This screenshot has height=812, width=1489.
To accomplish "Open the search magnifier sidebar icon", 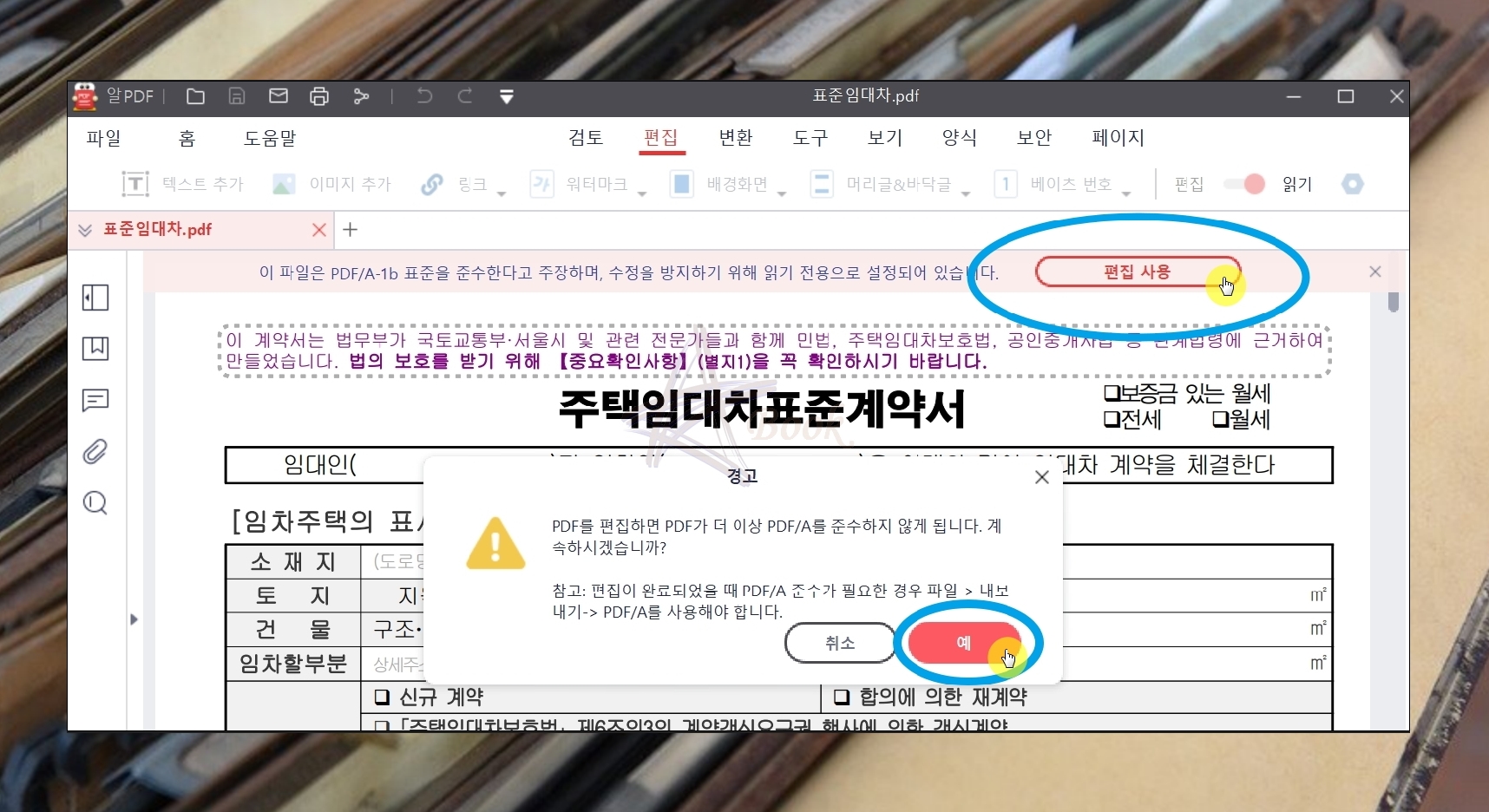I will click(95, 503).
